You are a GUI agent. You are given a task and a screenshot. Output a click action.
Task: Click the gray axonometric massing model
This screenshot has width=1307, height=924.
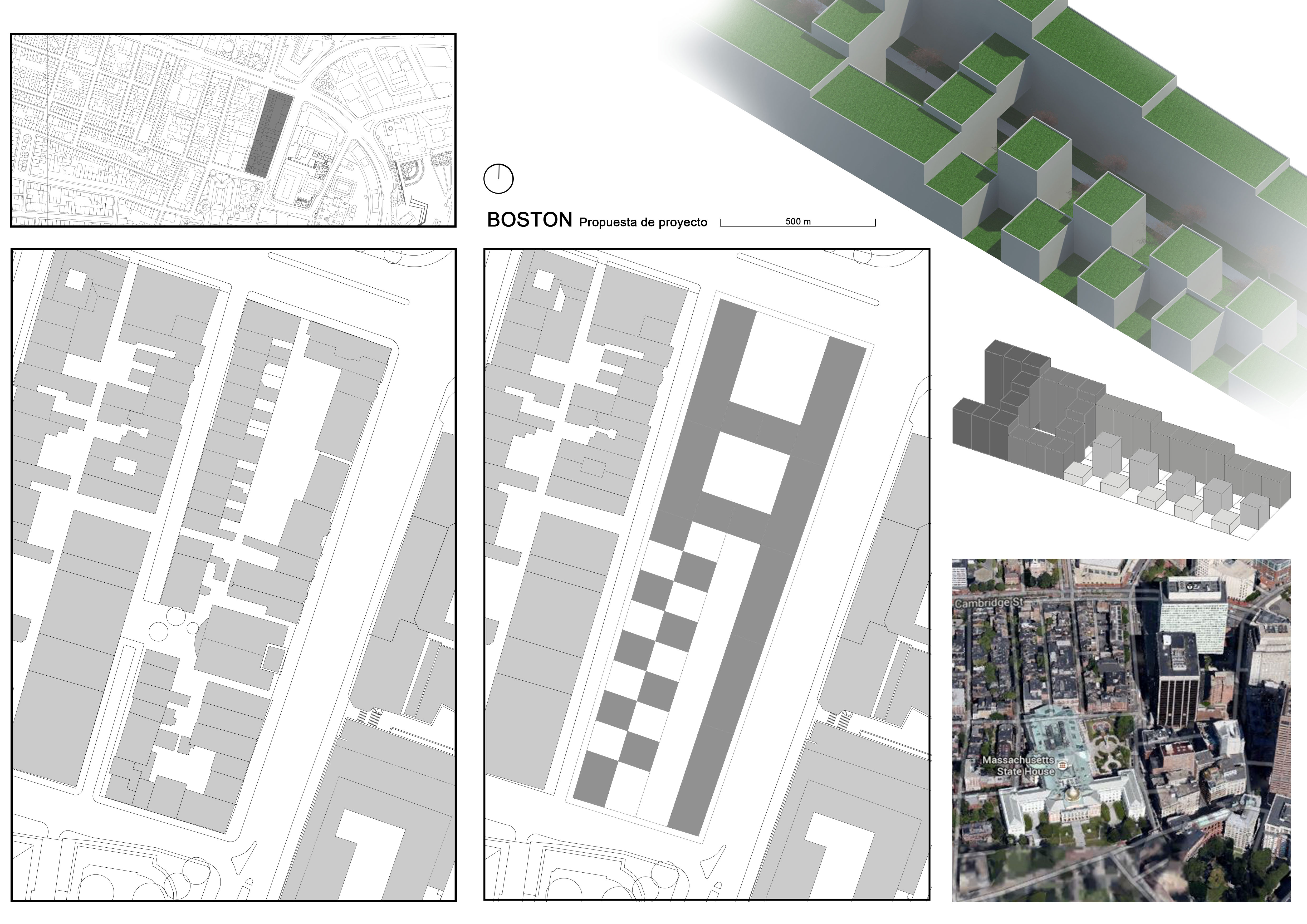coord(1122,439)
